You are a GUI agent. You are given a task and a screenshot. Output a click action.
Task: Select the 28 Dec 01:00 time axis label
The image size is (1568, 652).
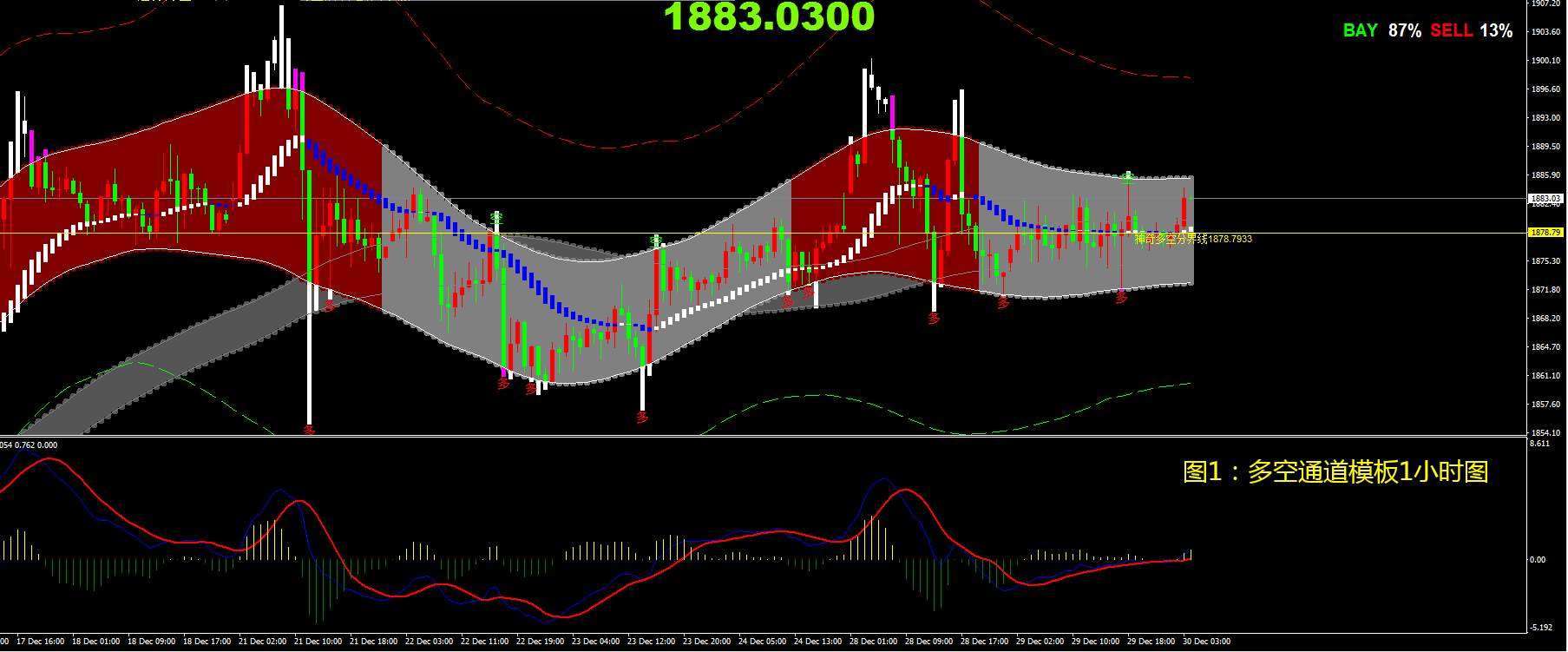[874, 642]
